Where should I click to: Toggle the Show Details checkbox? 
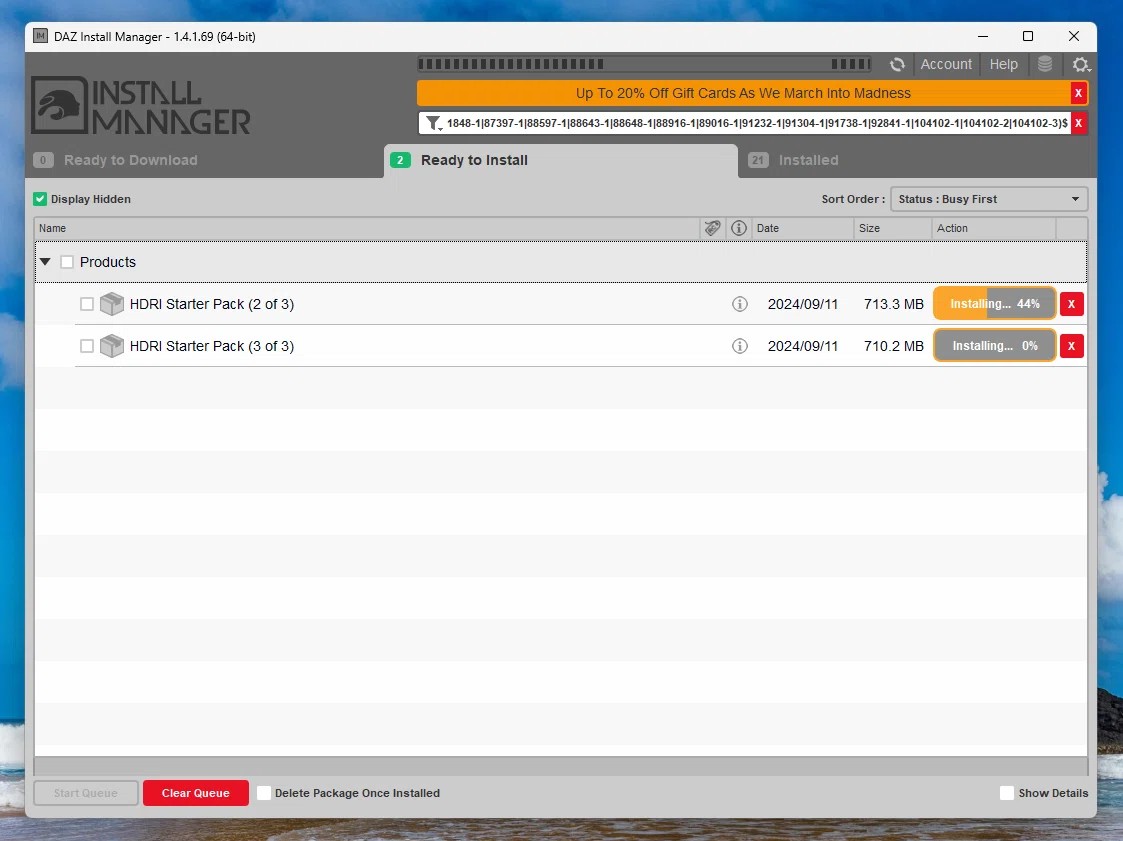[1007, 793]
